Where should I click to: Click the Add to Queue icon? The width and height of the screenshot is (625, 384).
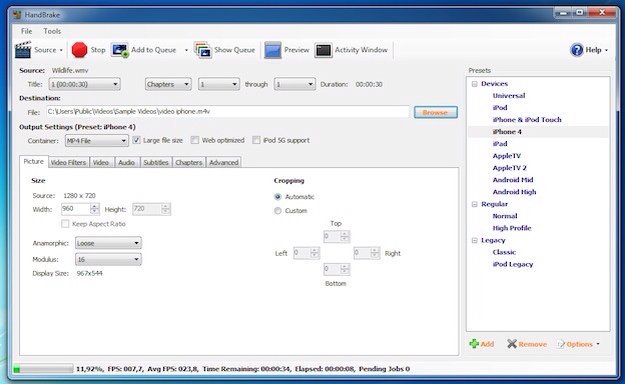(120, 50)
